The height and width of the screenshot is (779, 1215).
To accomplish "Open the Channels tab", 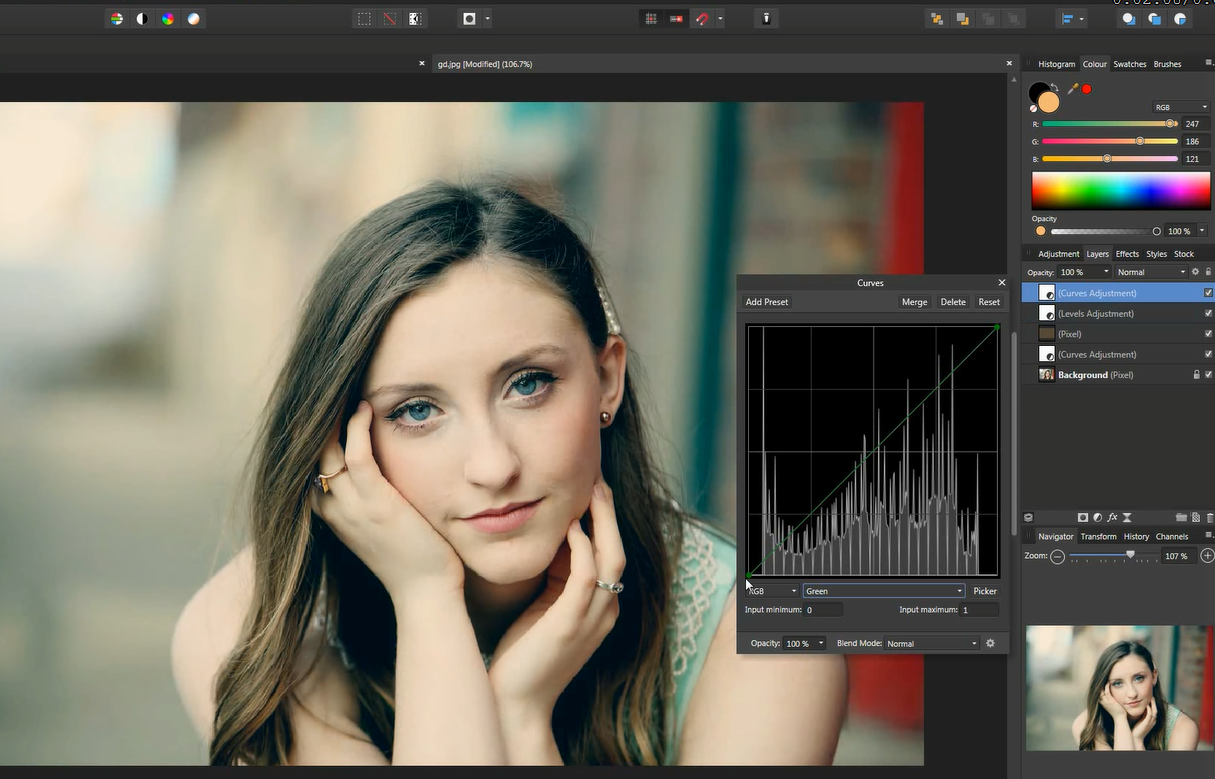I will pyautogui.click(x=1172, y=536).
